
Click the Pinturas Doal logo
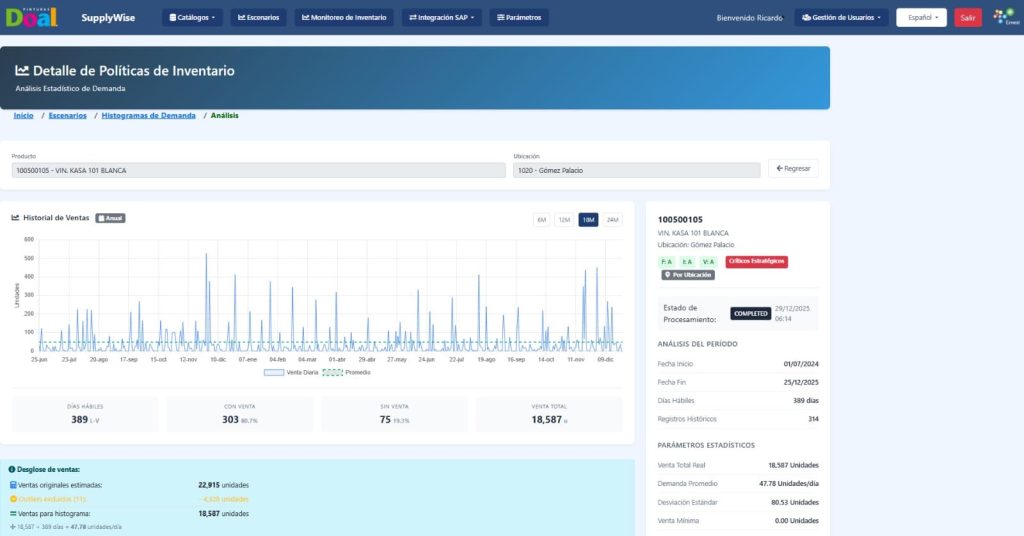tap(30, 17)
